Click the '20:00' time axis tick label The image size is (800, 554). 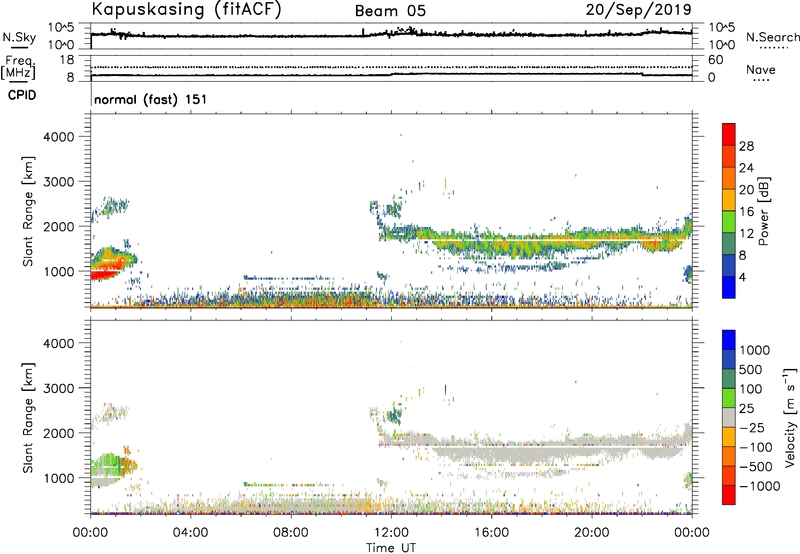click(592, 533)
